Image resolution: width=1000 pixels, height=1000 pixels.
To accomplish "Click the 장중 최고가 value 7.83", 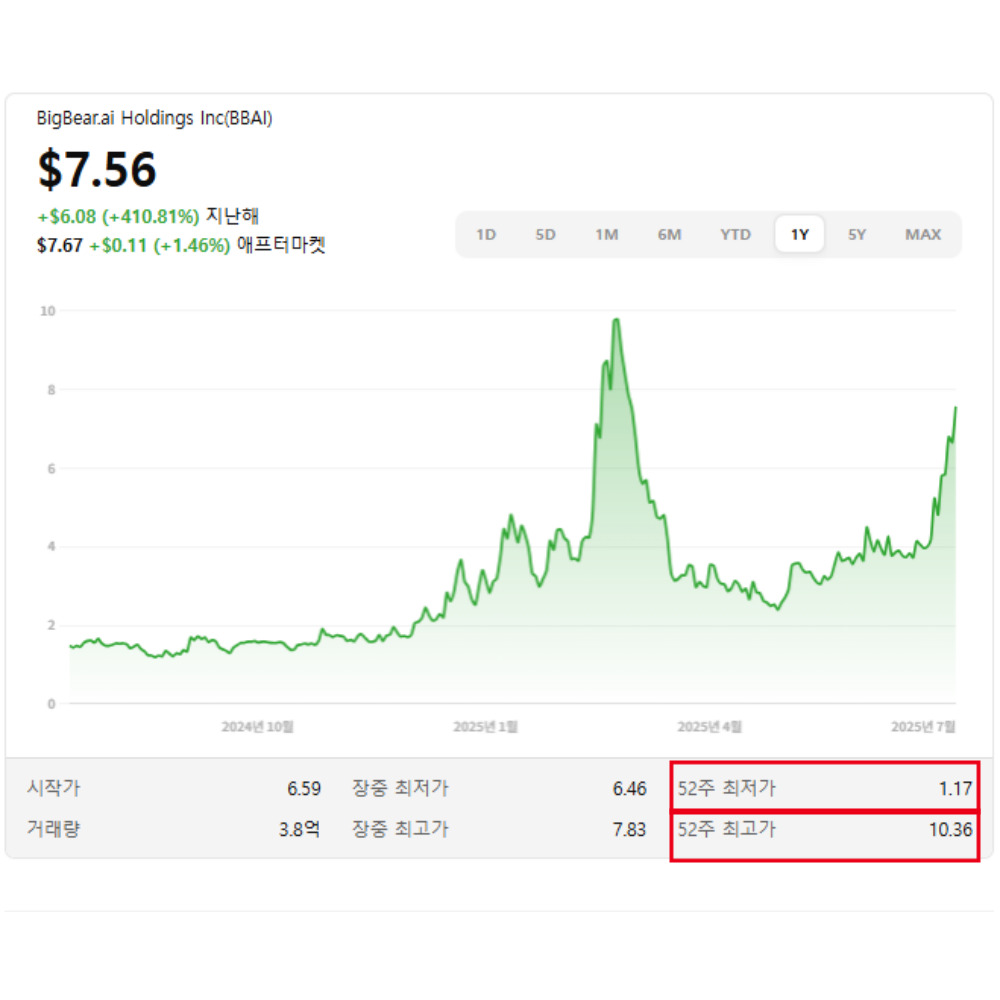I will [629, 830].
